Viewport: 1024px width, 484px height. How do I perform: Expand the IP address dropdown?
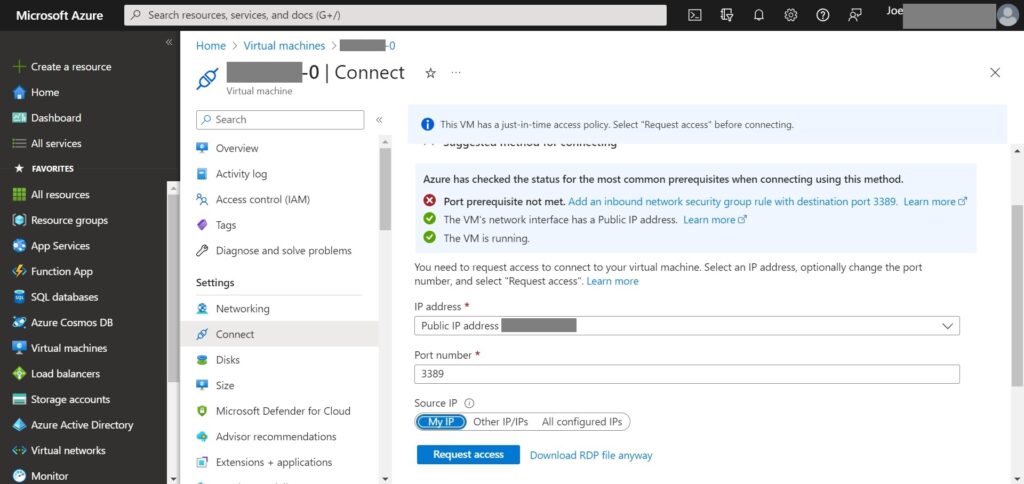pos(946,326)
